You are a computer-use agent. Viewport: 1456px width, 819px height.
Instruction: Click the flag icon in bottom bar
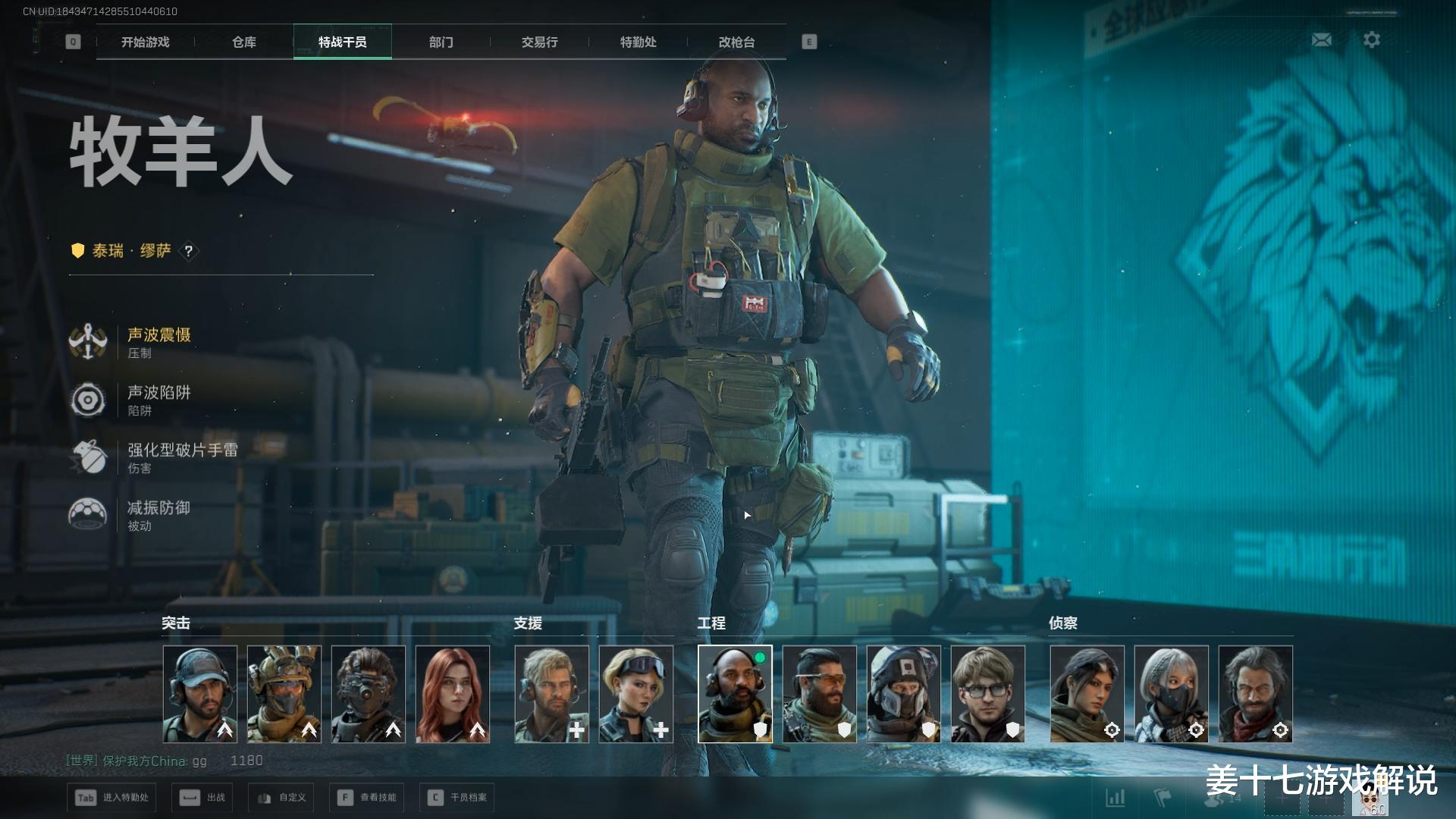pos(1162,797)
